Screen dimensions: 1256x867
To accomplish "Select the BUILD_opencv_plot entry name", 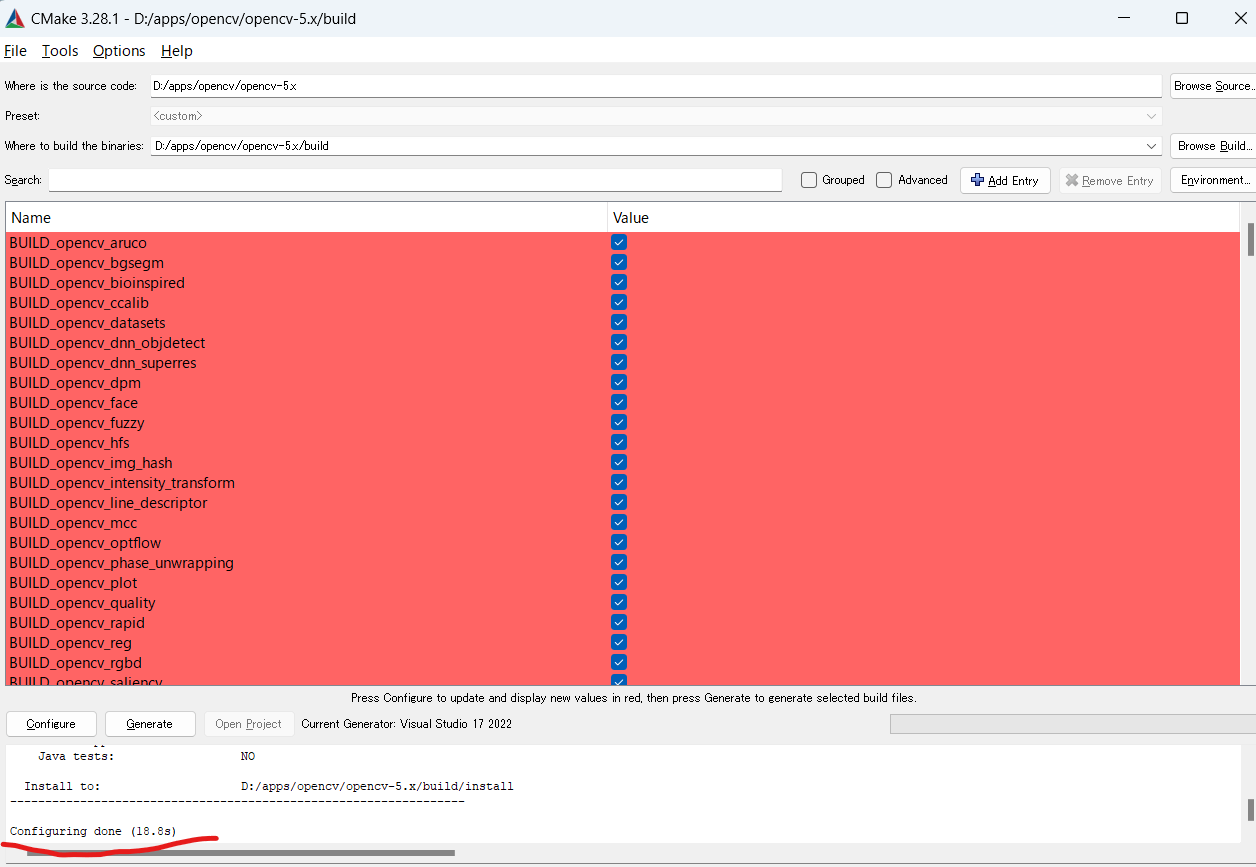I will pos(74,583).
